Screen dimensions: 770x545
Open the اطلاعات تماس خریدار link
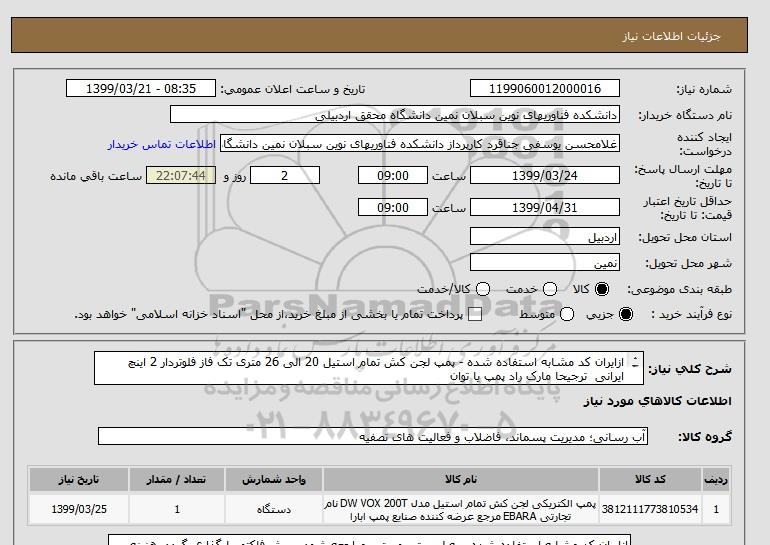pyautogui.click(x=162, y=145)
